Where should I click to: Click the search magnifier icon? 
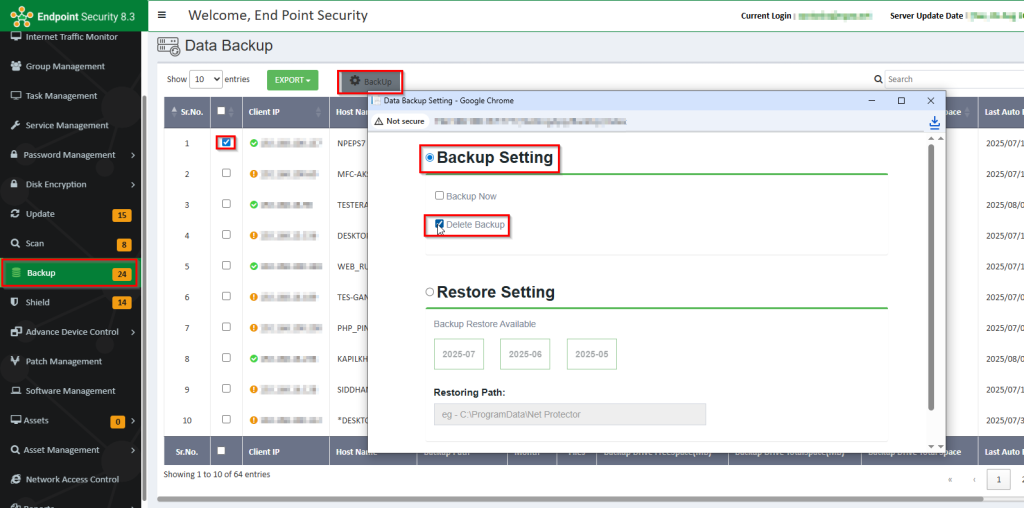pyautogui.click(x=879, y=79)
